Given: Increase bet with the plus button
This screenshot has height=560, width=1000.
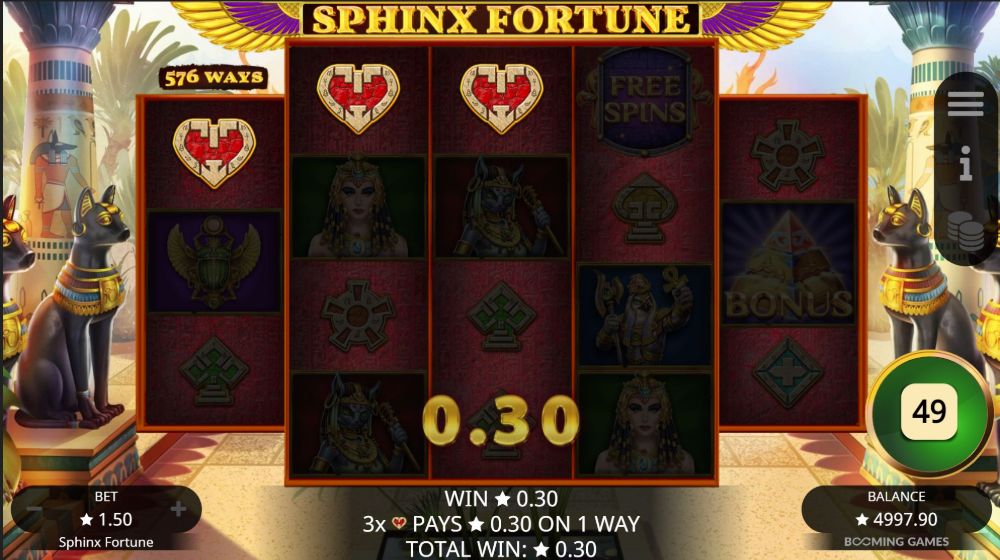Looking at the screenshot, I should [179, 509].
